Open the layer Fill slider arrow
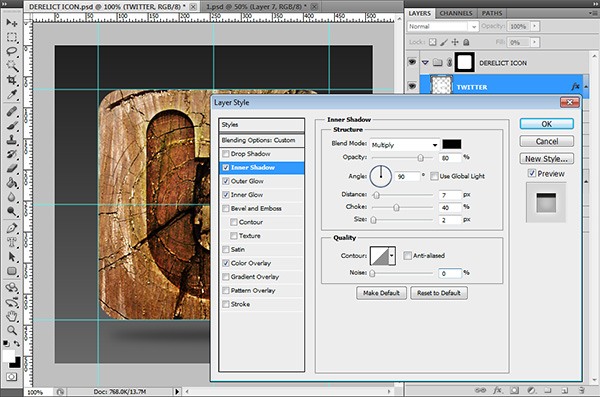The image size is (600, 397). 535,42
